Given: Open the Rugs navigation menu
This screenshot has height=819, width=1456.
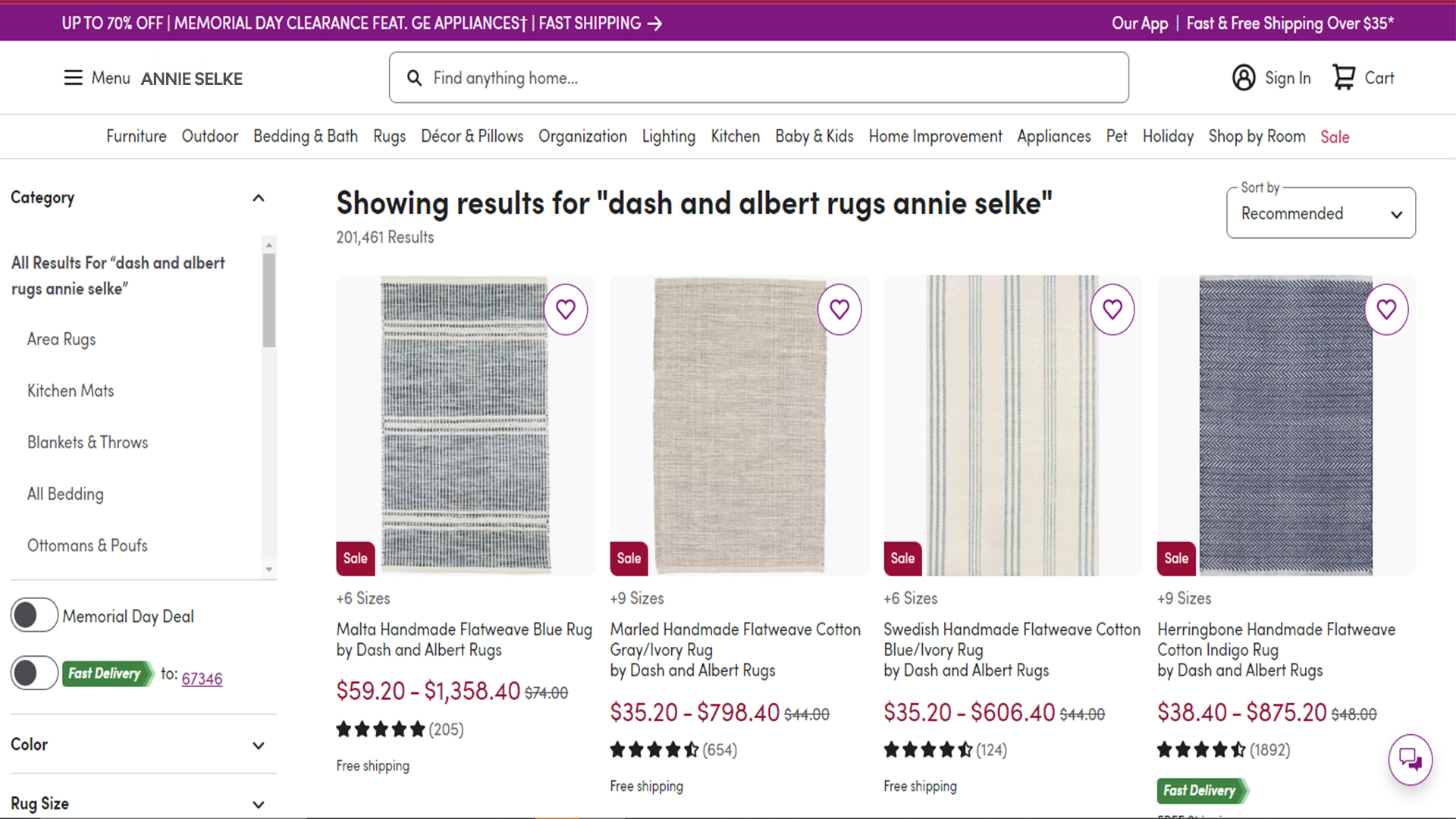Looking at the screenshot, I should (x=389, y=136).
